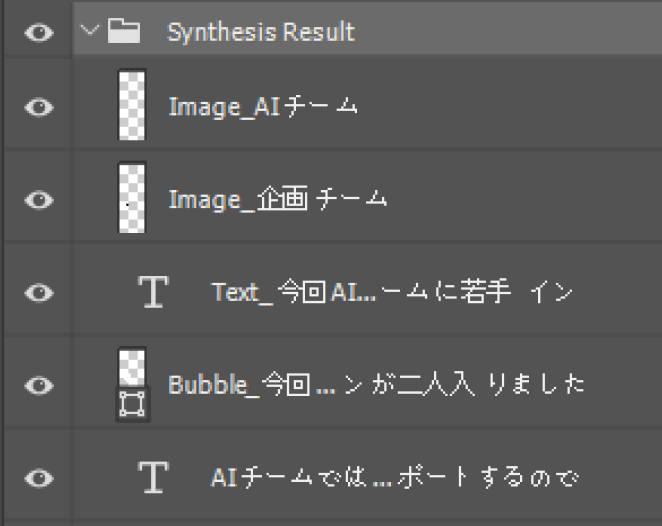Hide the Image_企画チーム layer
This screenshot has height=526, width=662.
click(x=39, y=200)
